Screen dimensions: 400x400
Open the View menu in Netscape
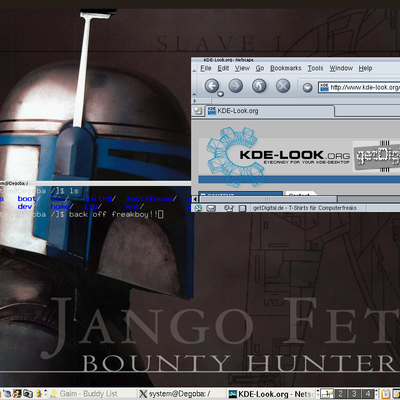(242, 68)
